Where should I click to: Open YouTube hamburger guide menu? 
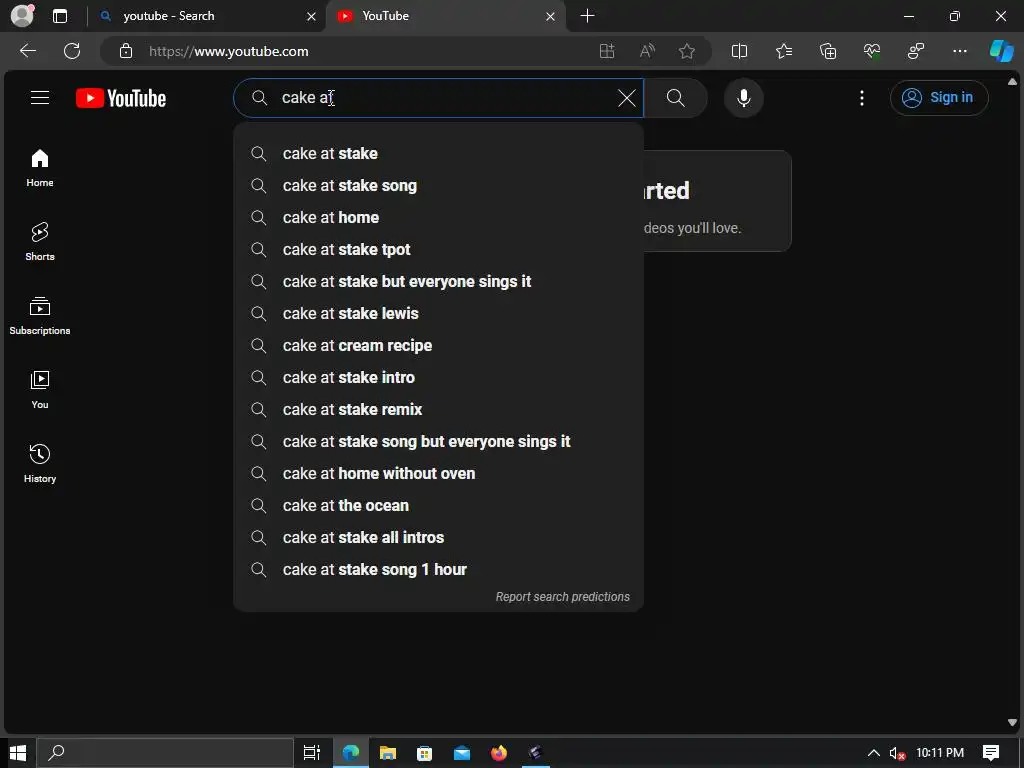pyautogui.click(x=40, y=98)
